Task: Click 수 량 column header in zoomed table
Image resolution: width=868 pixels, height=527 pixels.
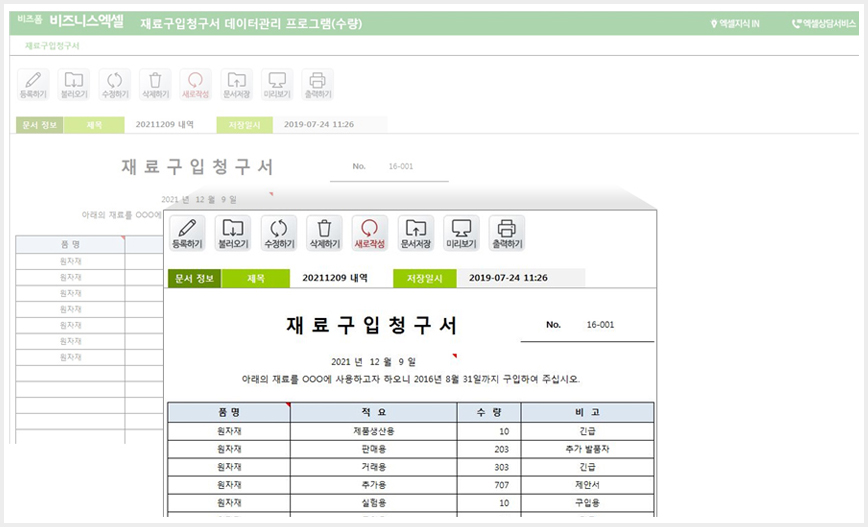Action: 489,412
